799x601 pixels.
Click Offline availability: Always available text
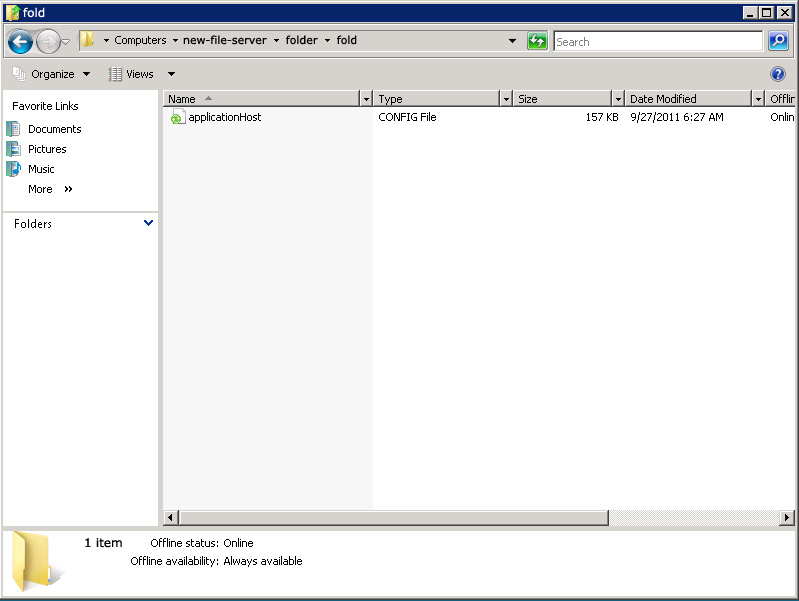[216, 561]
